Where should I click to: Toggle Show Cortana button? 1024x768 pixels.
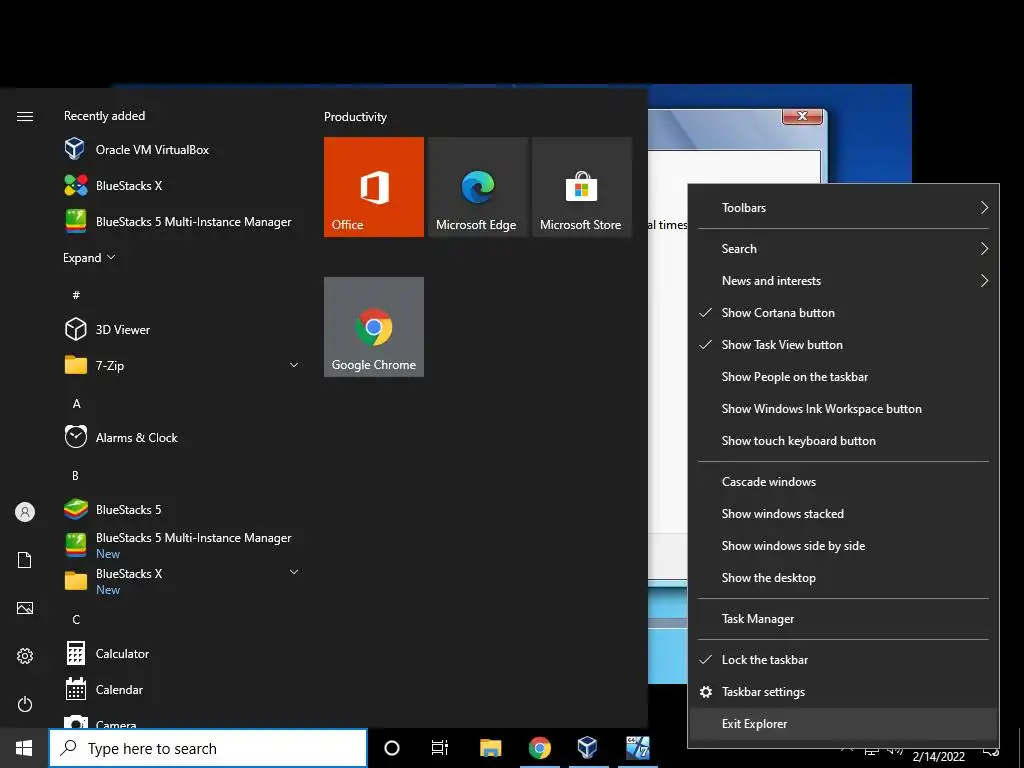click(x=843, y=313)
